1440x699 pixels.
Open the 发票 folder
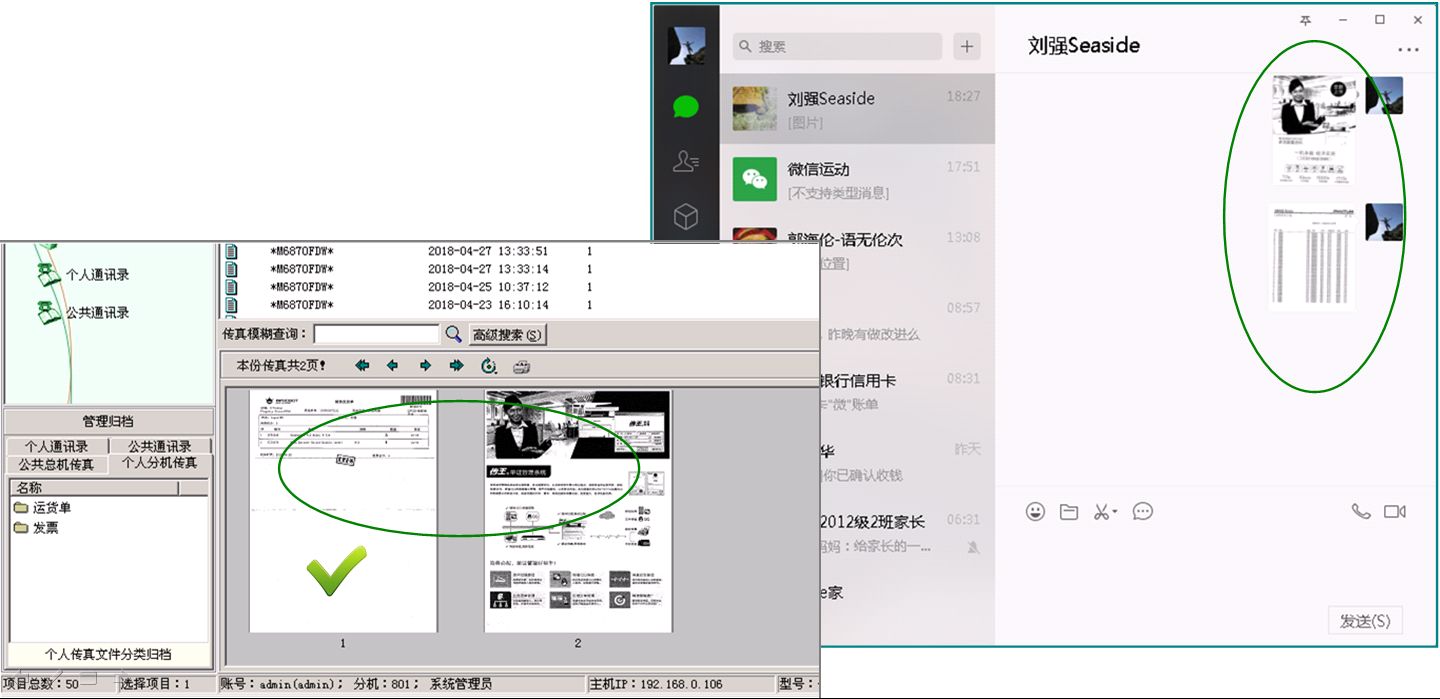[36, 527]
